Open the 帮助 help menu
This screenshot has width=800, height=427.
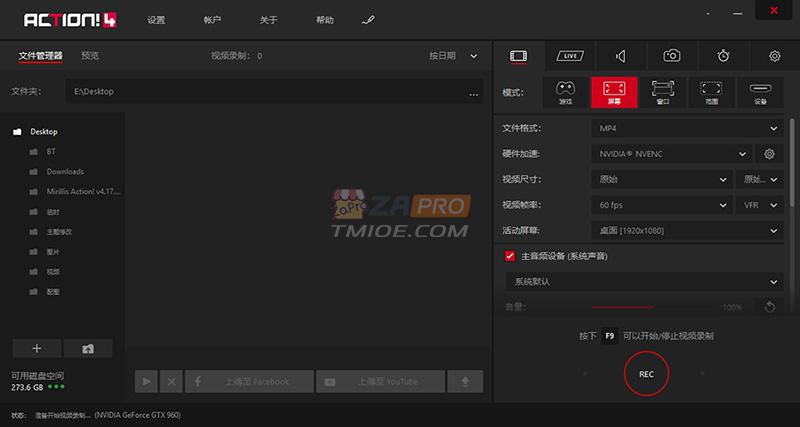(324, 20)
